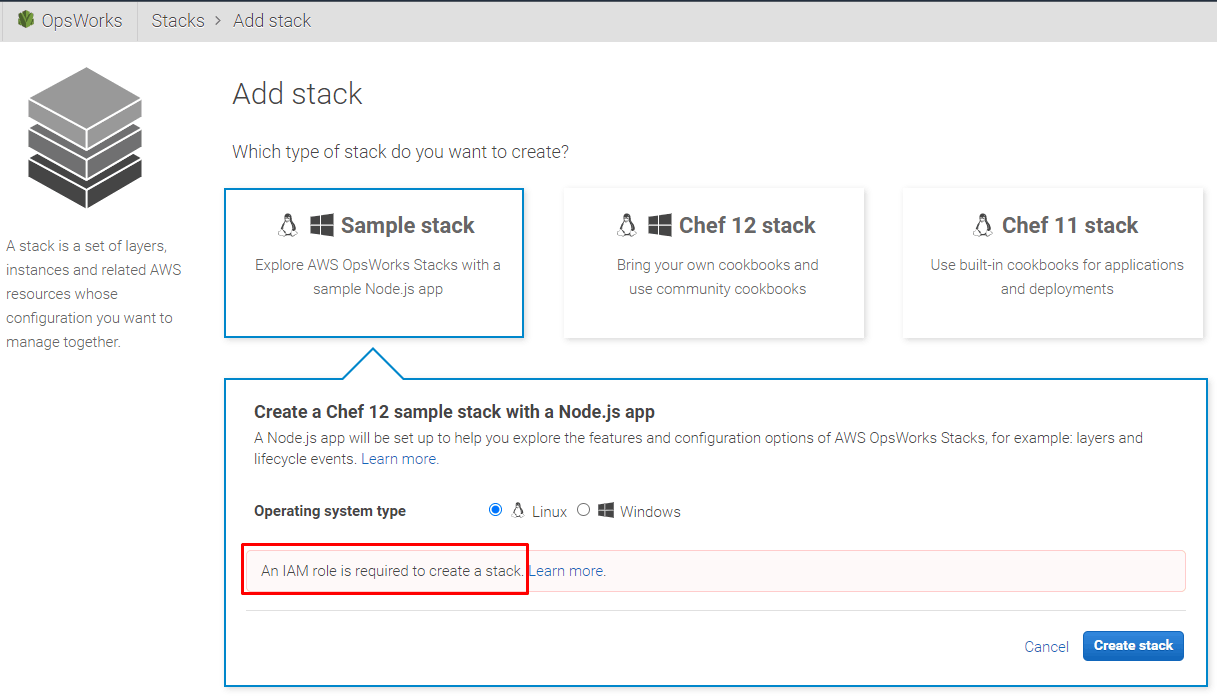
Task: Click Linux penguin icon on Chef 11 stack
Action: (983, 225)
